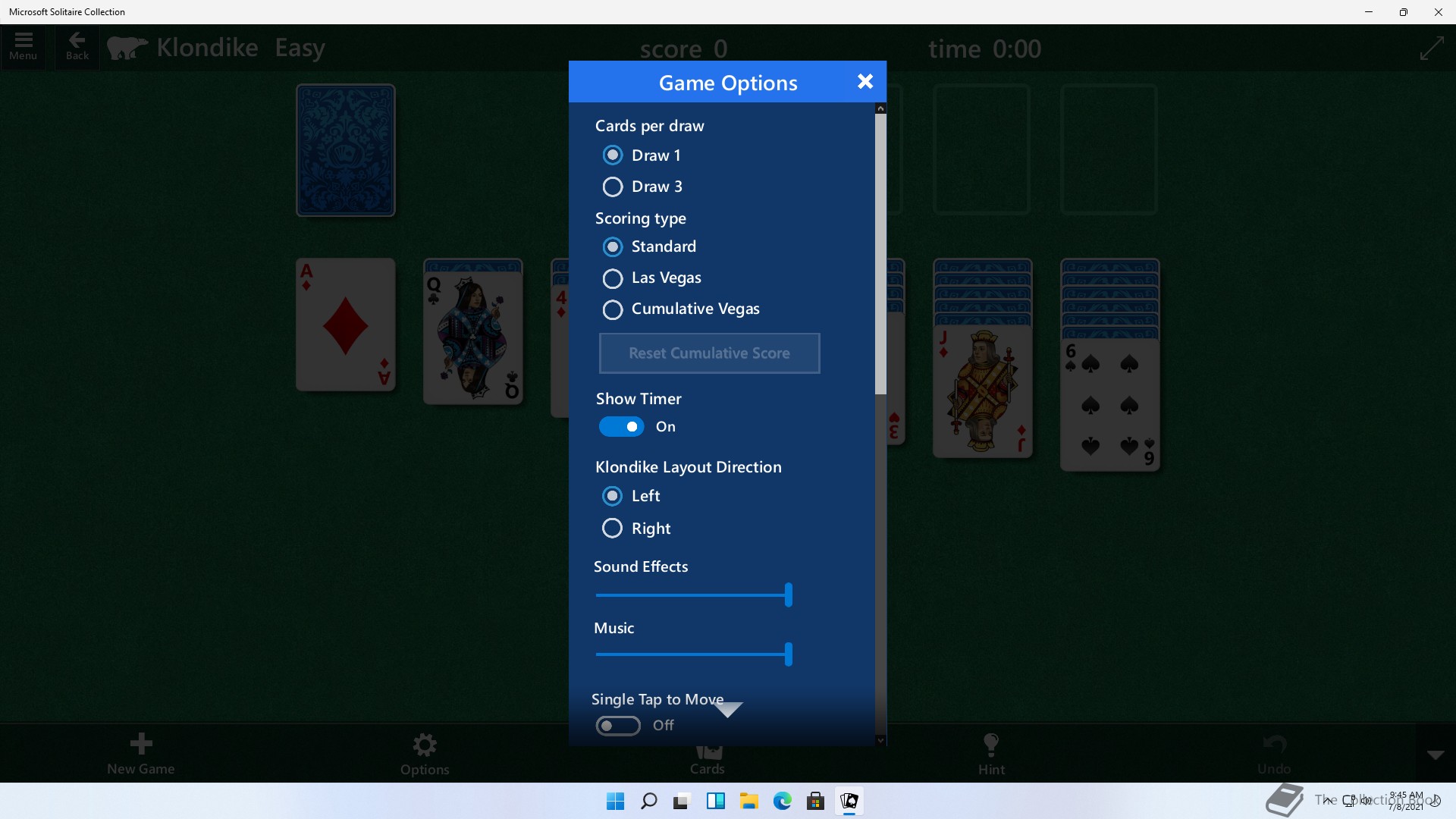
Task: Click the scrollbar up arrow in options
Action: click(x=880, y=108)
